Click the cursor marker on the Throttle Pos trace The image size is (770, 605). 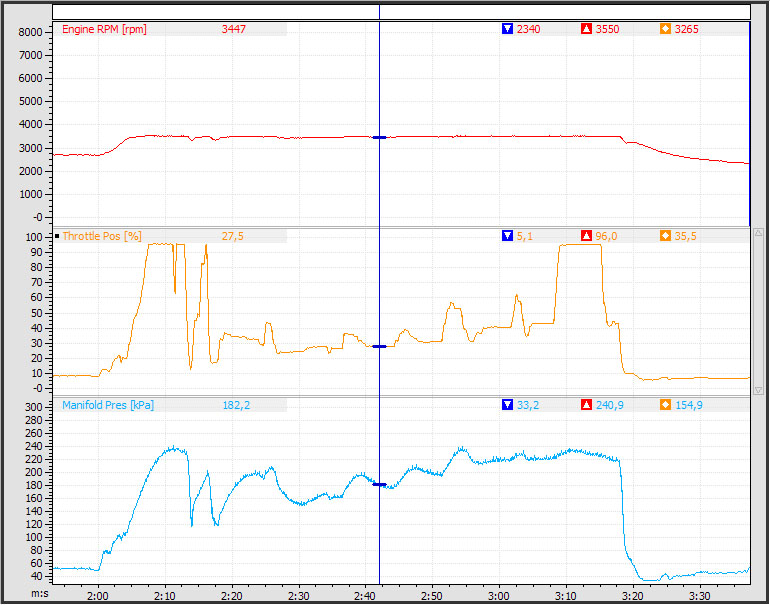pyautogui.click(x=380, y=347)
